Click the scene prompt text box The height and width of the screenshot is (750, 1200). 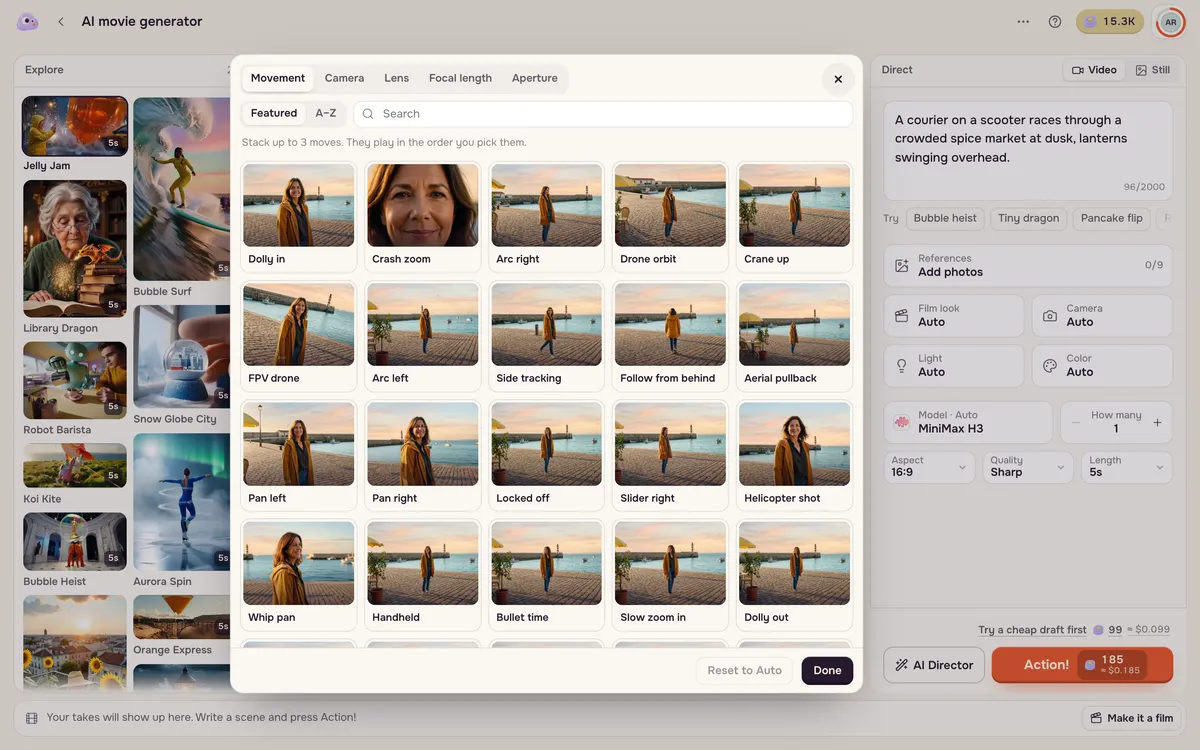1028,150
